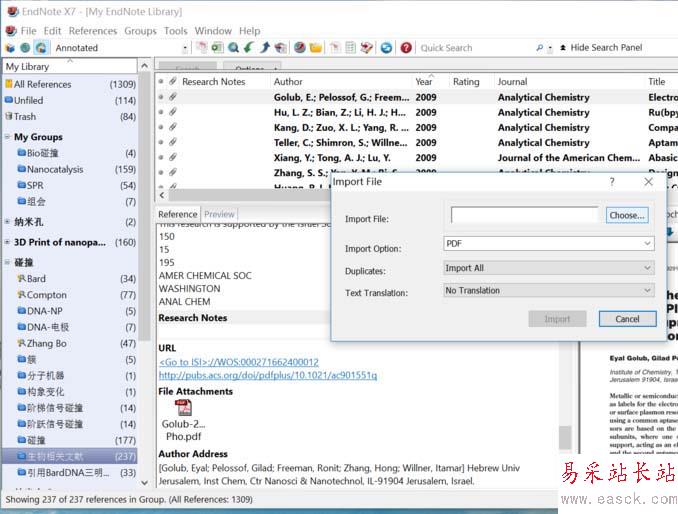Toggle read status dot for Teller, C. row

[x=161, y=142]
